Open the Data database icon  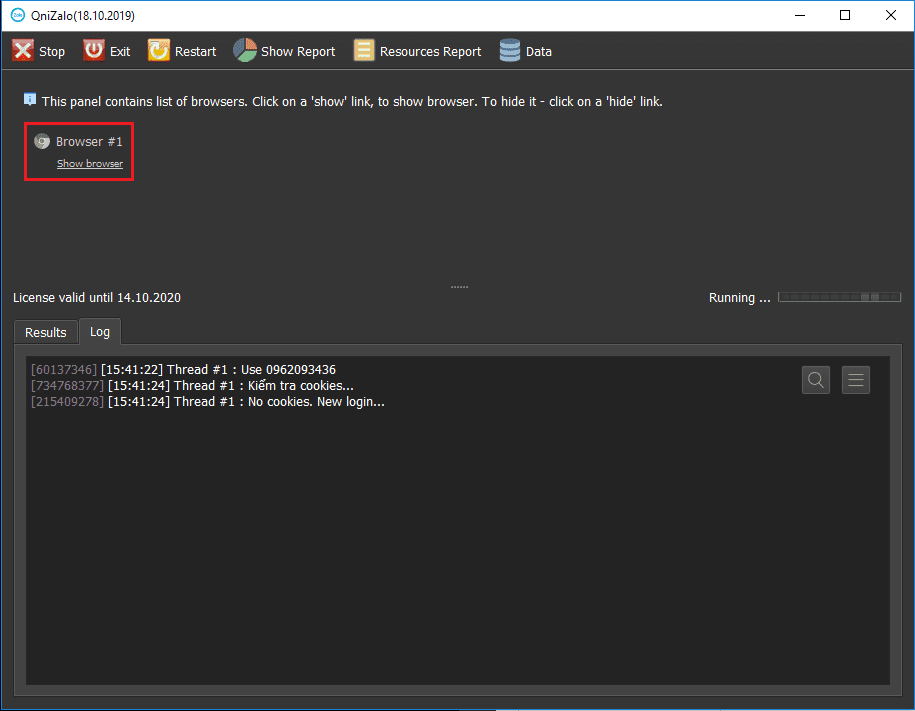tap(510, 51)
